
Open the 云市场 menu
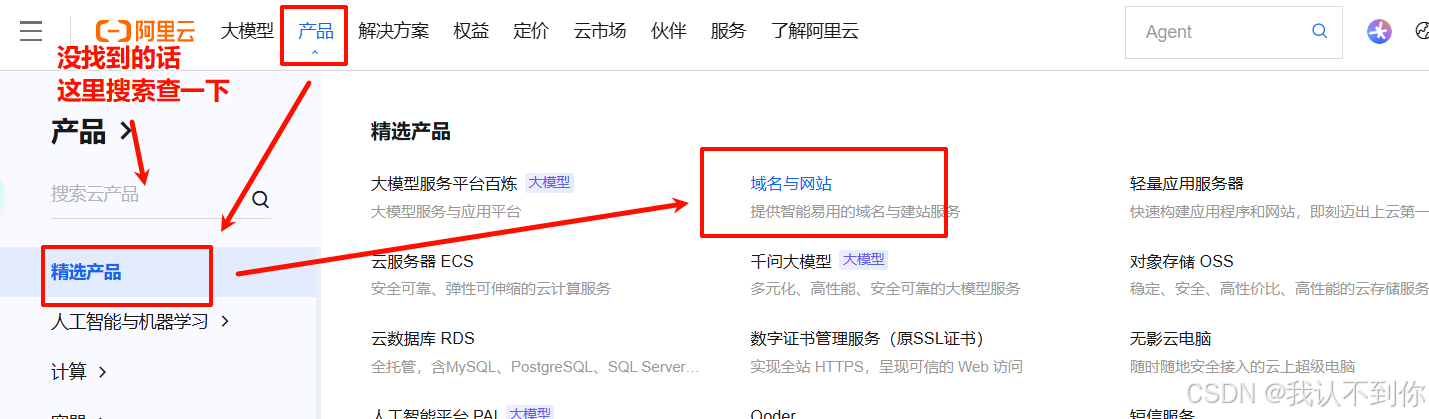(600, 30)
